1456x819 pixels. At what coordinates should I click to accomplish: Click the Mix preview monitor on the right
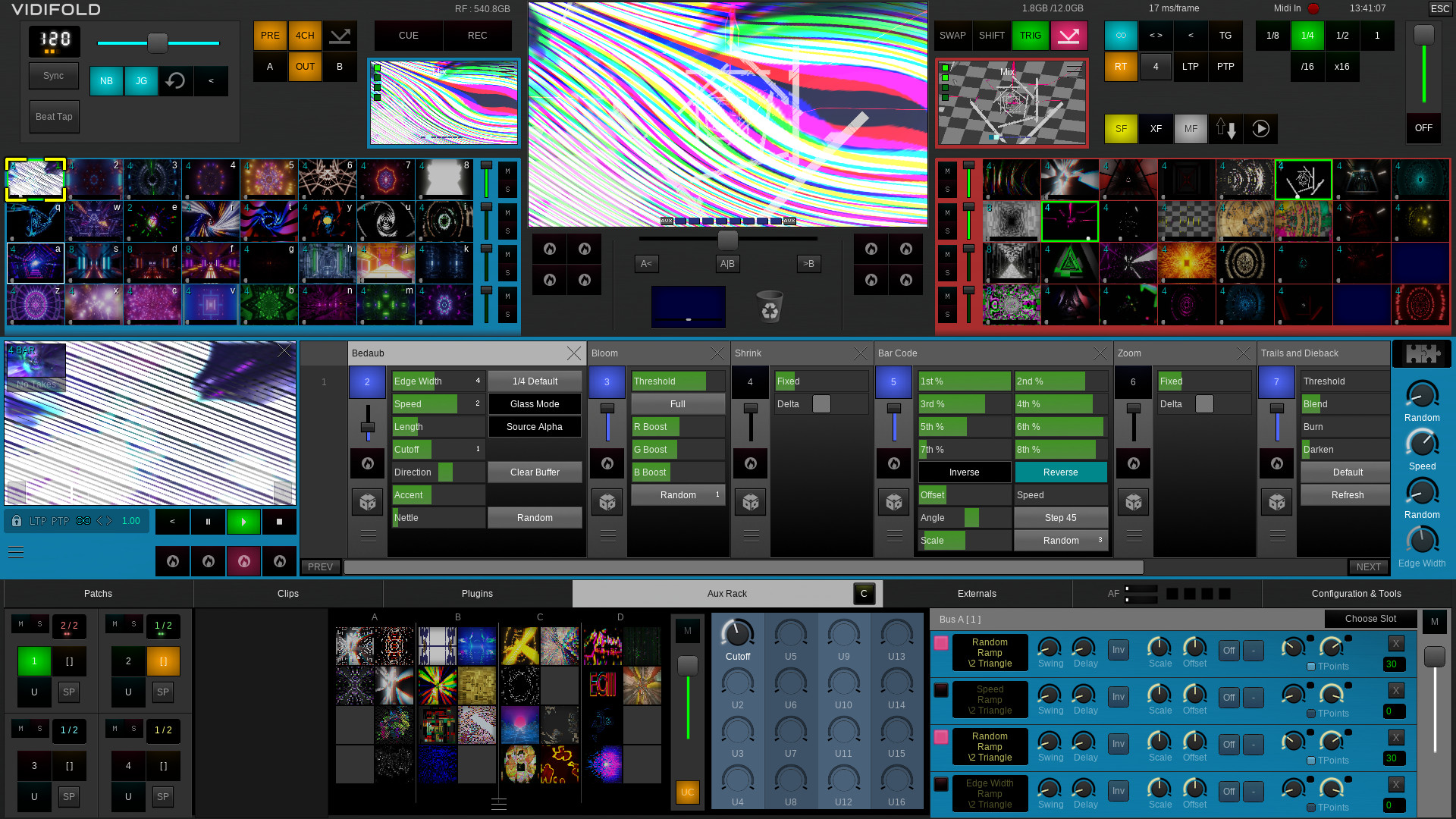pos(1012,103)
